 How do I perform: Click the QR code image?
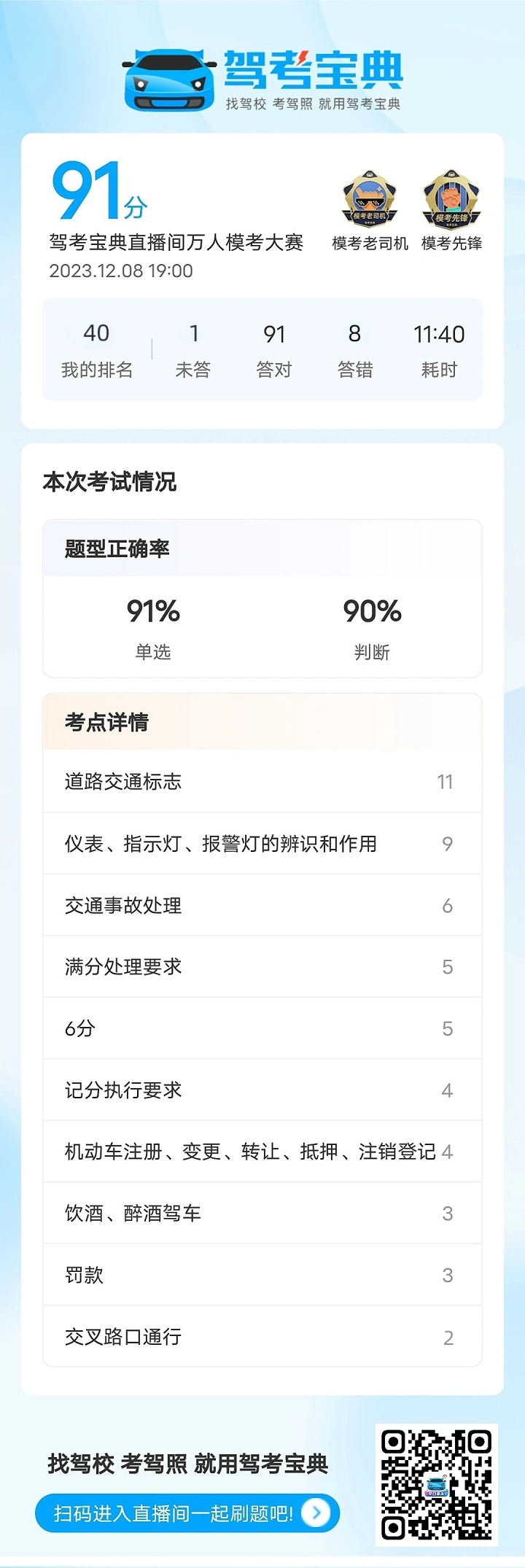[x=436, y=1485]
